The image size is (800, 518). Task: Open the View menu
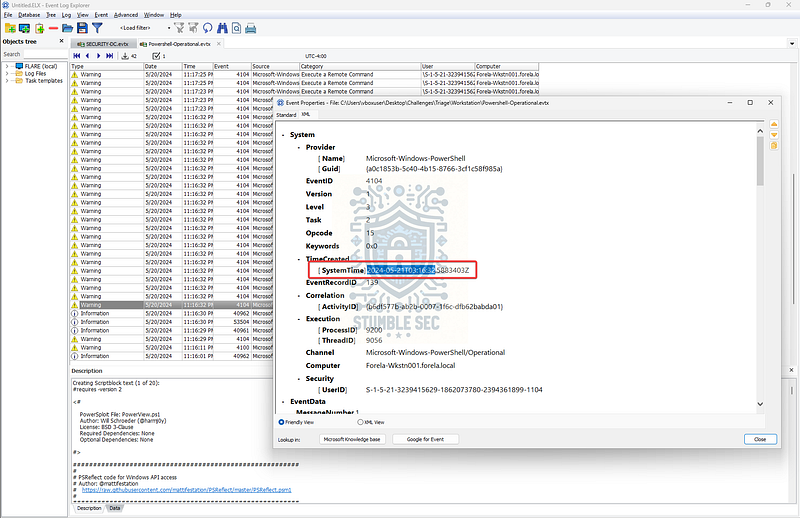point(83,15)
